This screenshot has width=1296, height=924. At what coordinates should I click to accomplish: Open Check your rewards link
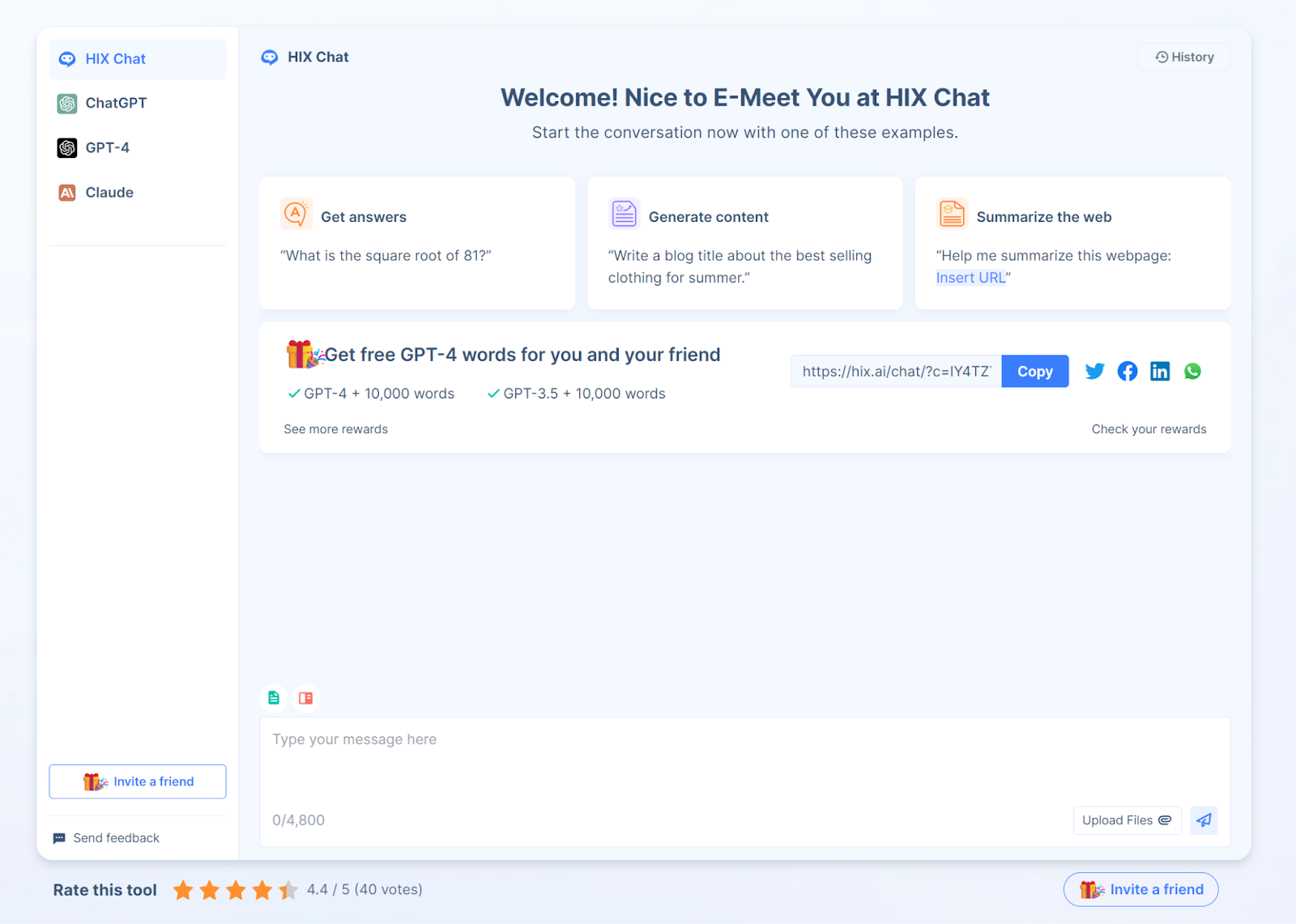1149,429
